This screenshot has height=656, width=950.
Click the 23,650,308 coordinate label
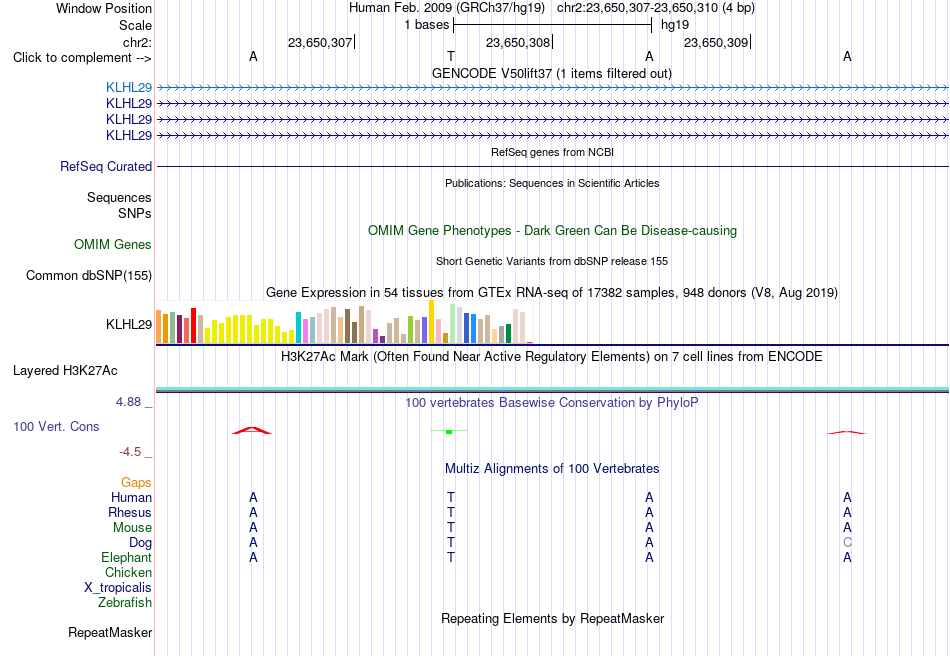coord(518,43)
